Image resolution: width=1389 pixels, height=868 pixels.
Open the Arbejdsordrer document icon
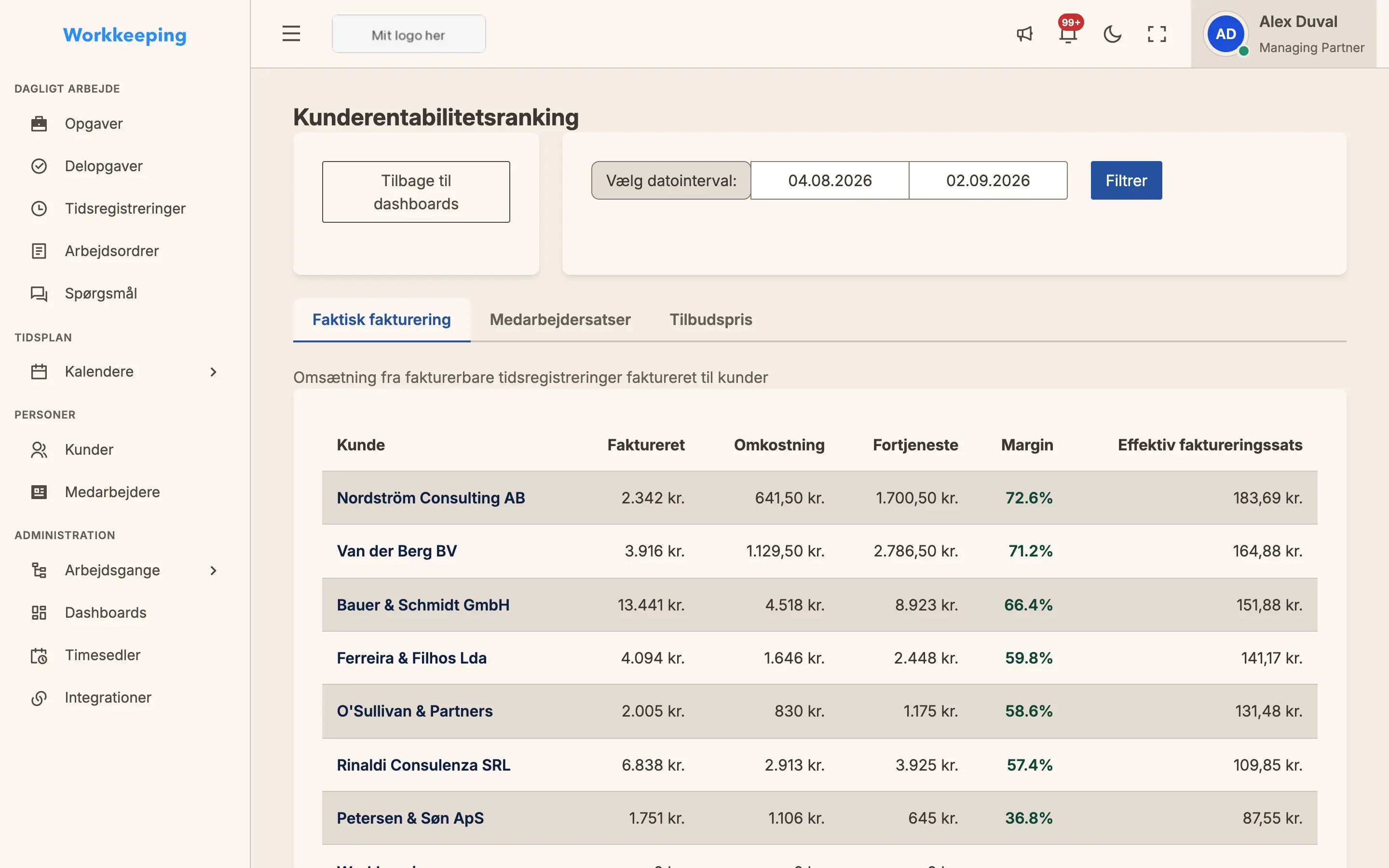(x=39, y=251)
